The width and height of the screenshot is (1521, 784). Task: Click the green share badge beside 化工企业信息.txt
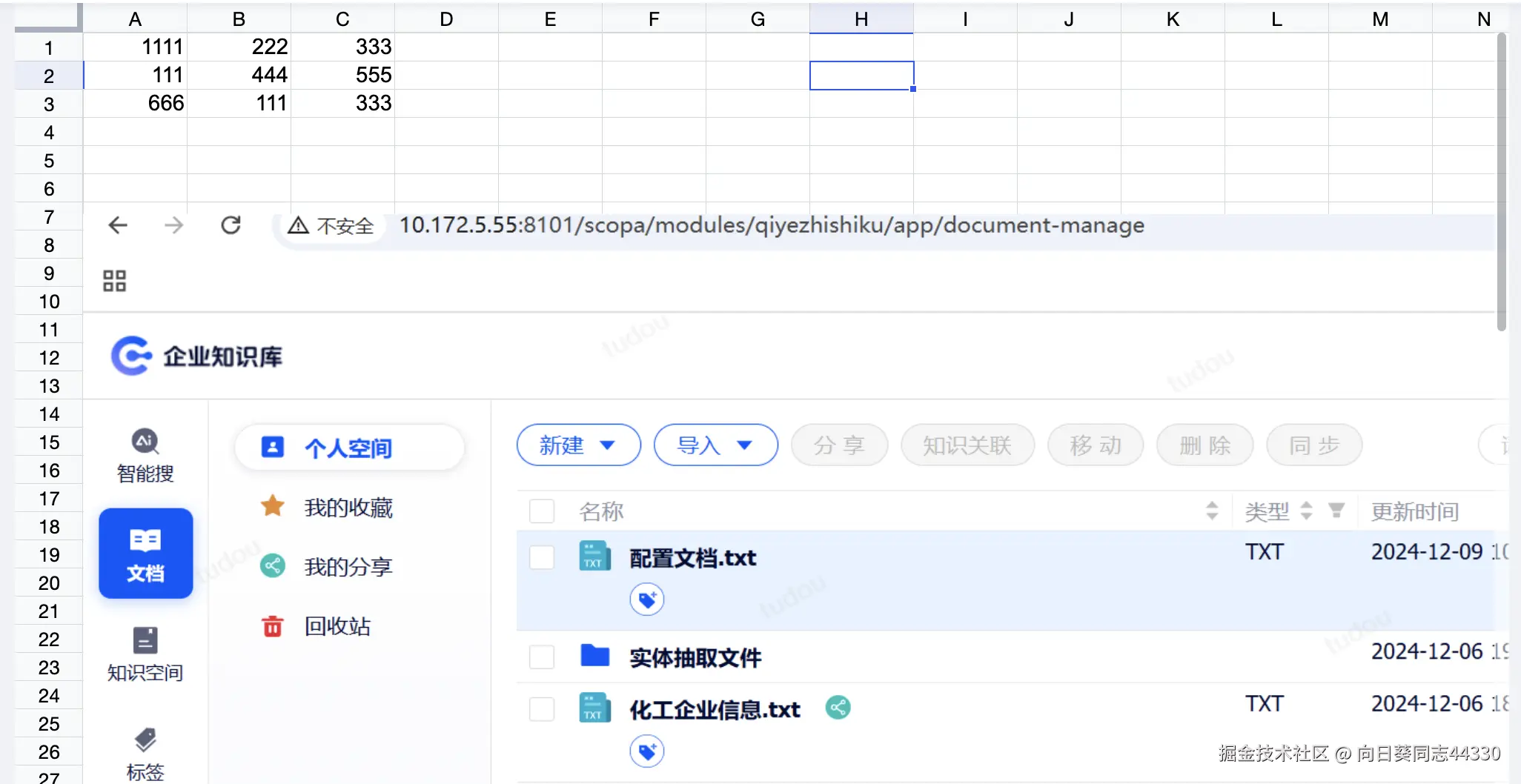click(838, 708)
